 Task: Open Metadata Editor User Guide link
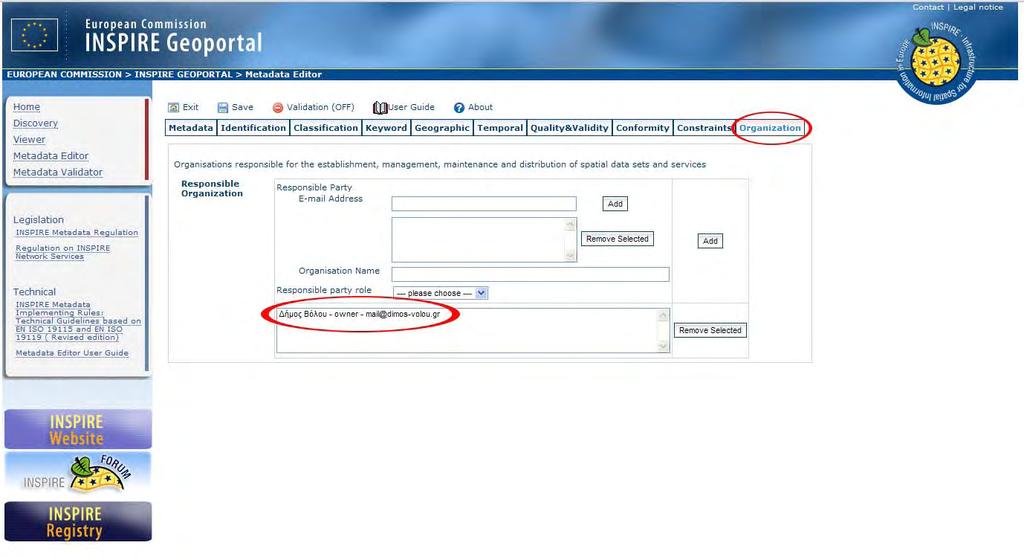pos(72,353)
